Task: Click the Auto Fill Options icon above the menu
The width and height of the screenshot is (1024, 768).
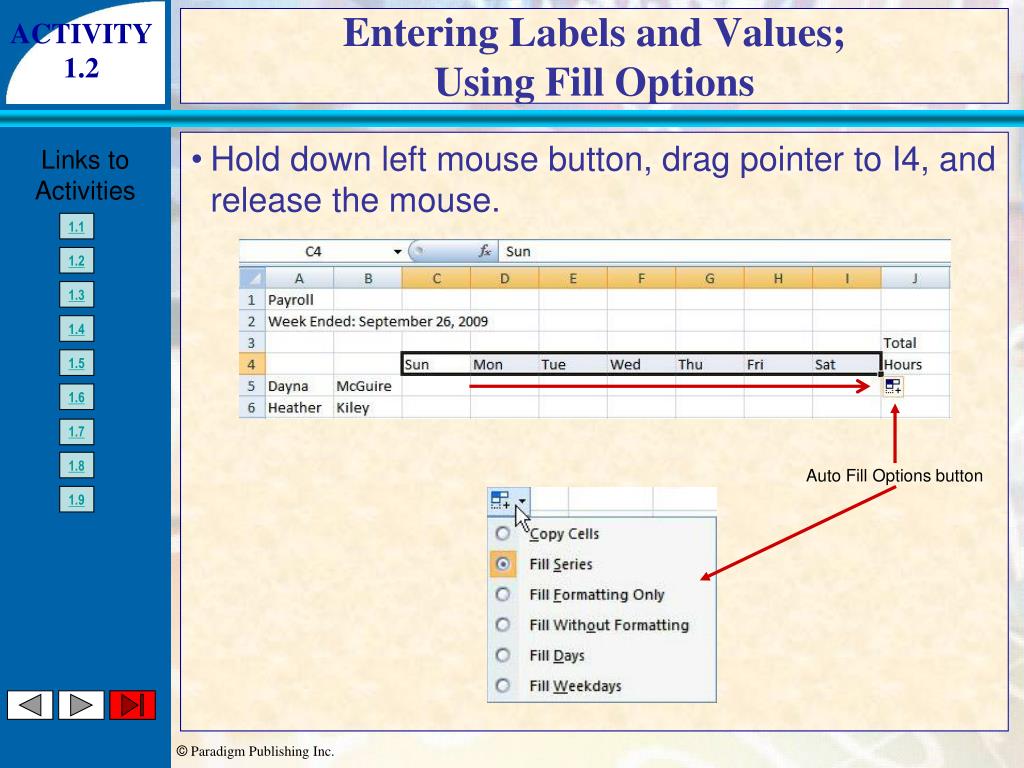Action: pyautogui.click(x=500, y=500)
